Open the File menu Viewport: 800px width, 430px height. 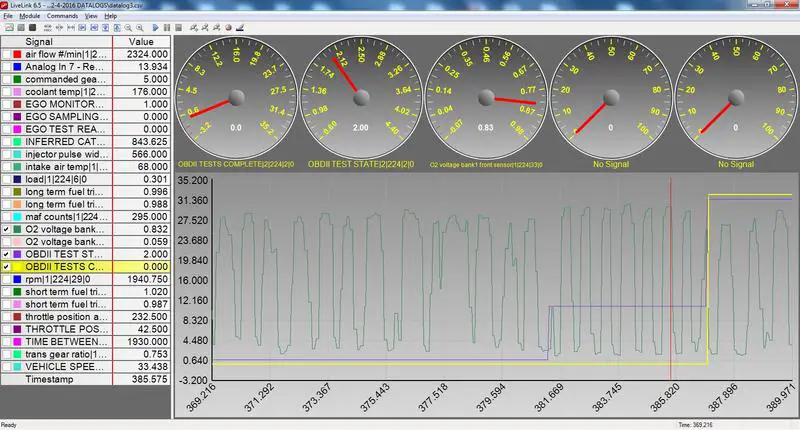click(8, 16)
